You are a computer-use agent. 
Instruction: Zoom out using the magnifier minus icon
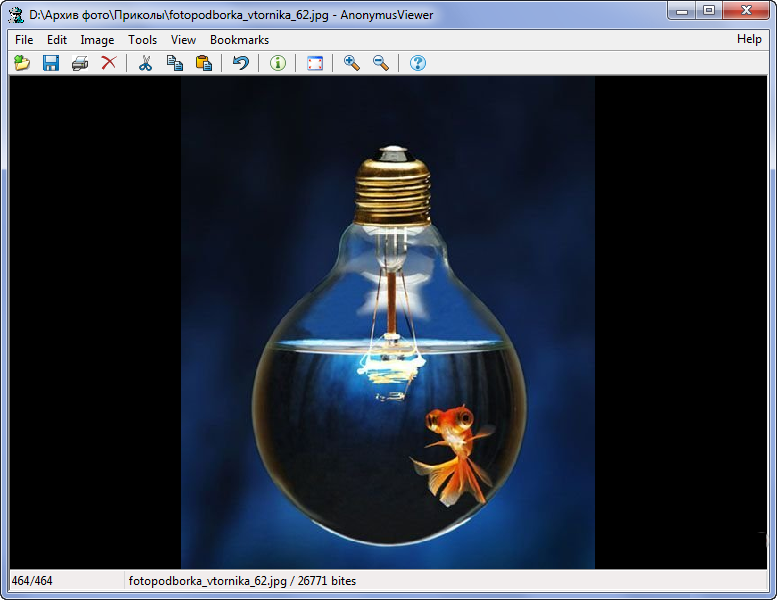381,63
